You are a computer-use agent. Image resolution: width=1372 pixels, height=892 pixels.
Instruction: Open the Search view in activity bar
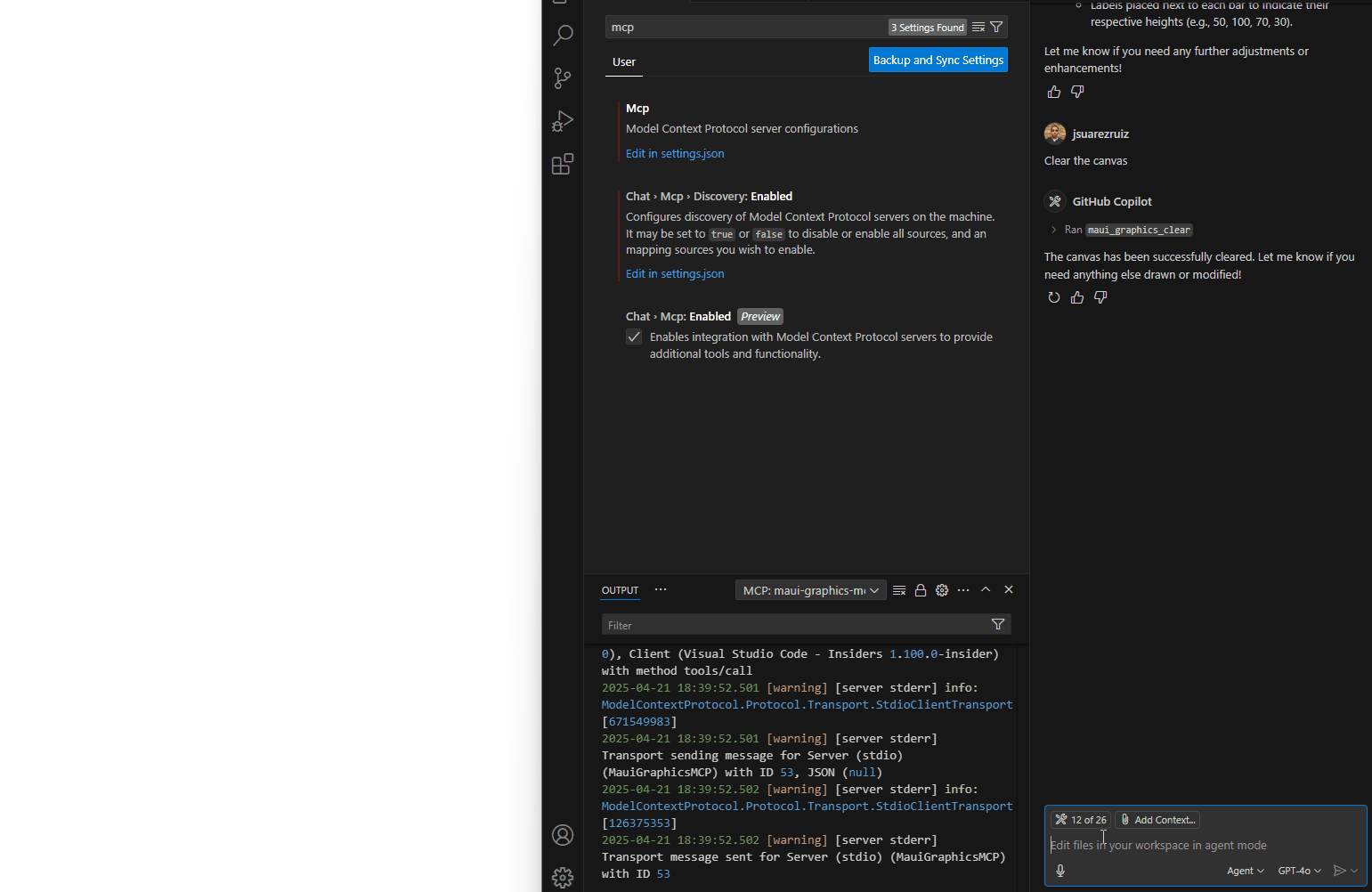(563, 36)
